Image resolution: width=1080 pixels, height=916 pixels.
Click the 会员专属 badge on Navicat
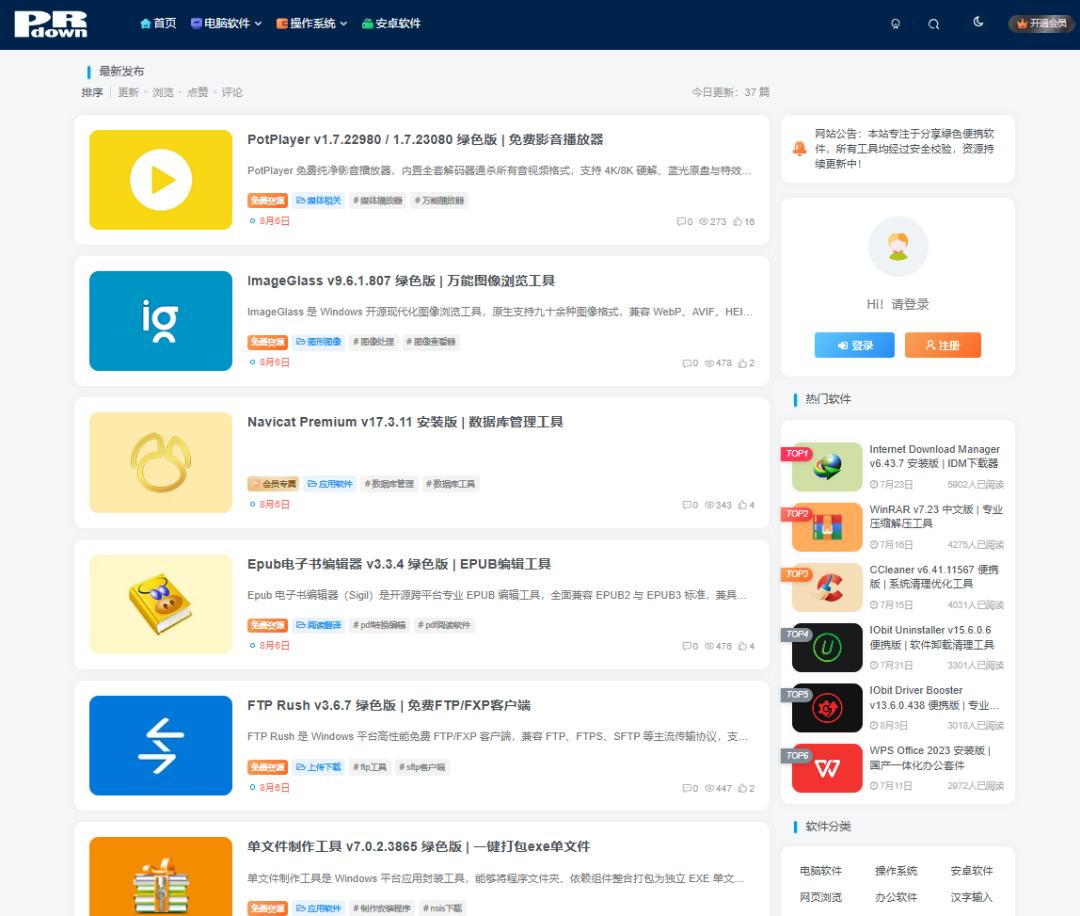273,483
